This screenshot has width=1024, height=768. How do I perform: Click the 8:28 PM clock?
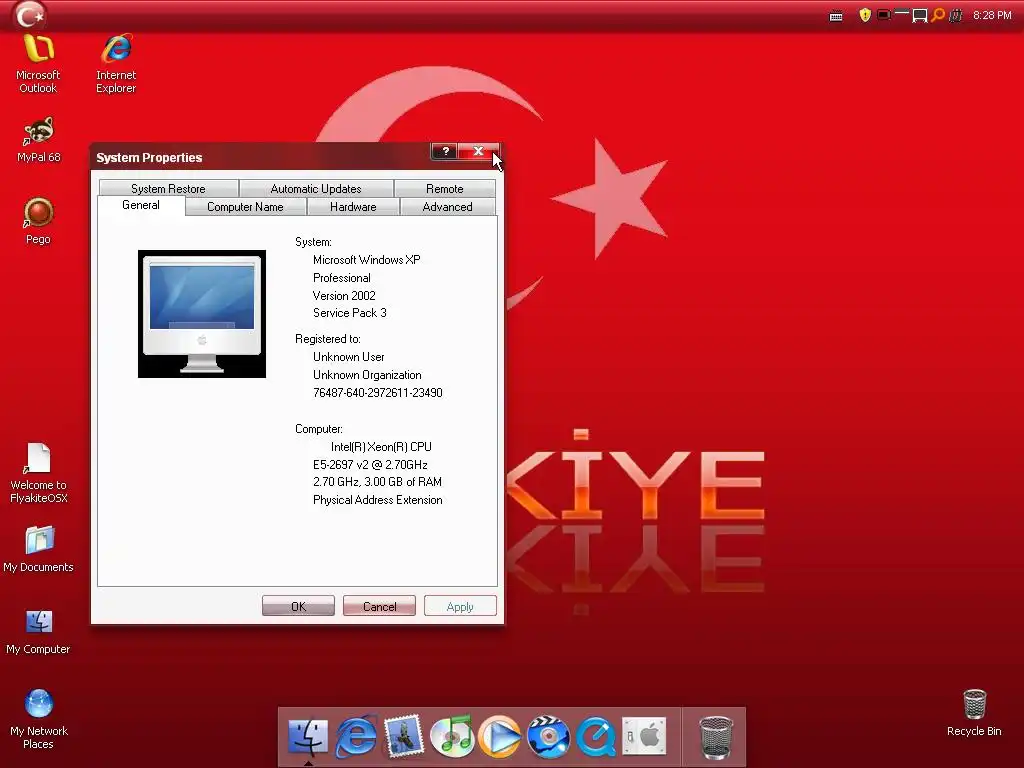[x=992, y=15]
